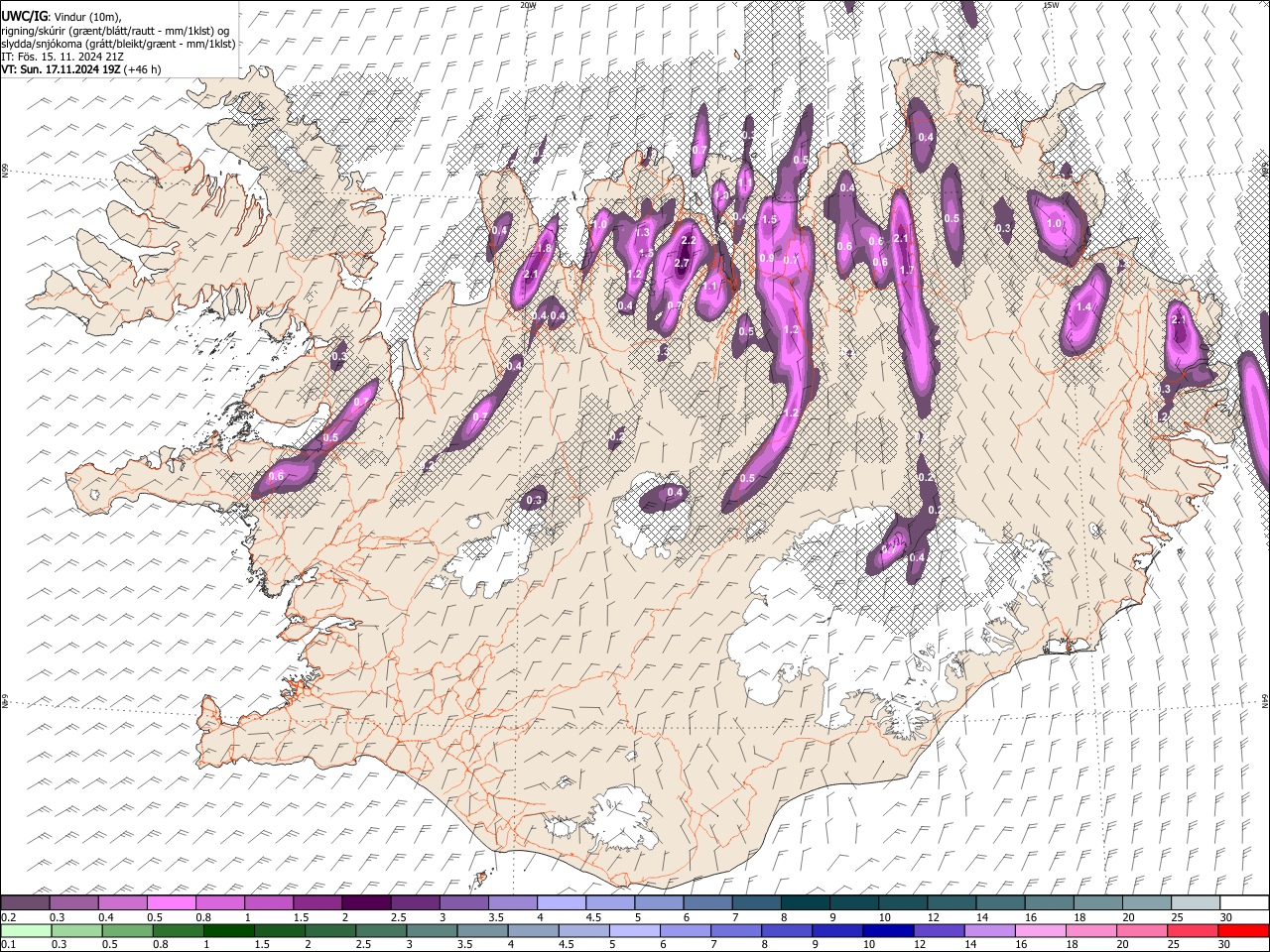1270x952 pixels.
Task: Click the dark purple 2–2.5 swatch in top legend
Action: pyautogui.click(x=366, y=903)
